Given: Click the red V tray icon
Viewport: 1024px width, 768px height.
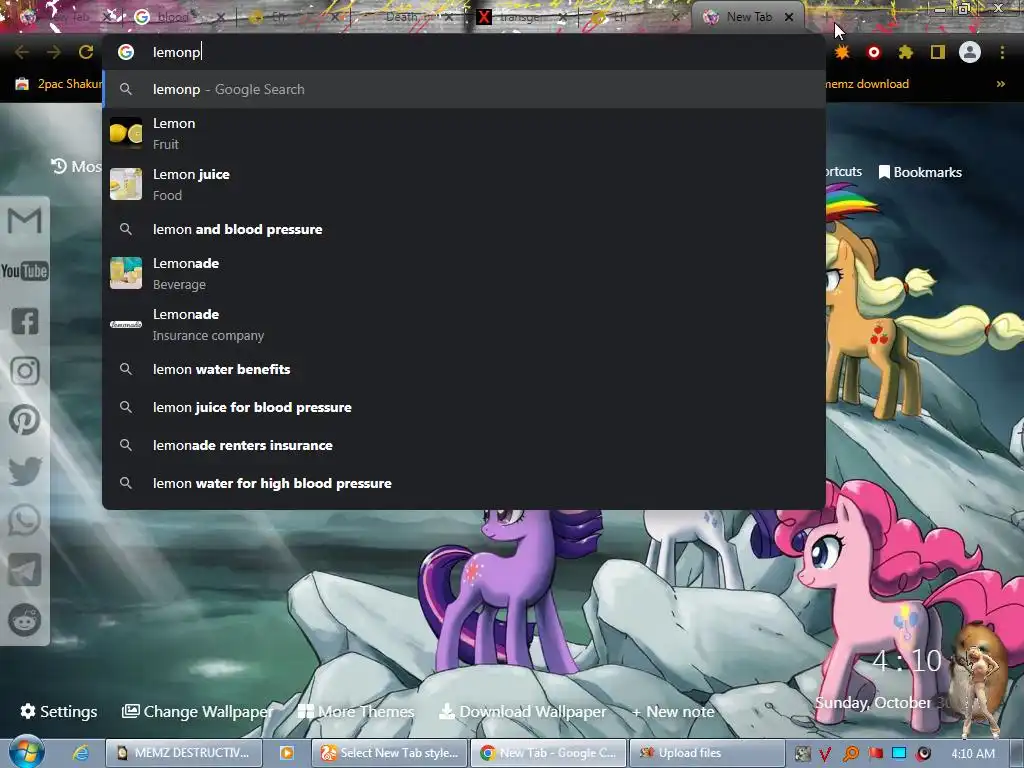Looking at the screenshot, I should [x=825, y=754].
